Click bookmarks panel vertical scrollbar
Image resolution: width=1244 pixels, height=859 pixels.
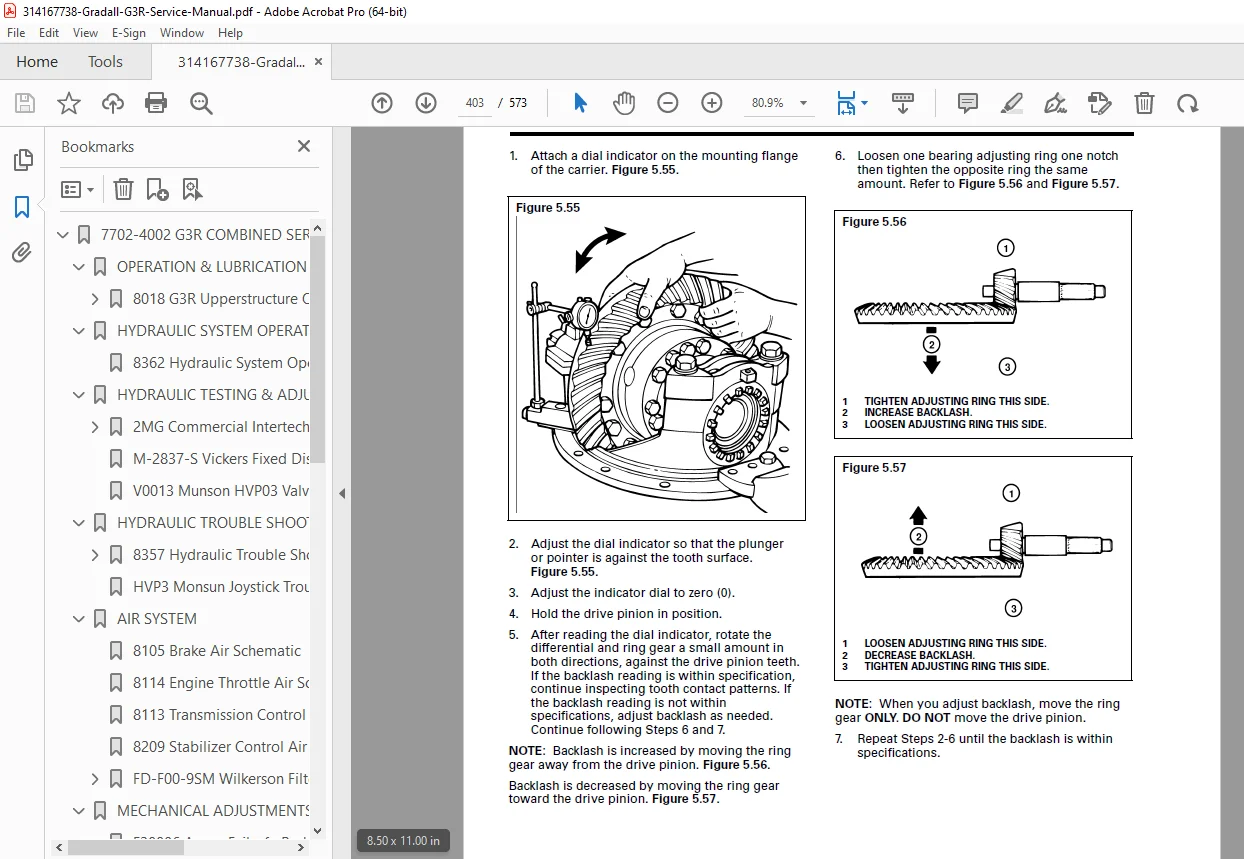[318, 350]
